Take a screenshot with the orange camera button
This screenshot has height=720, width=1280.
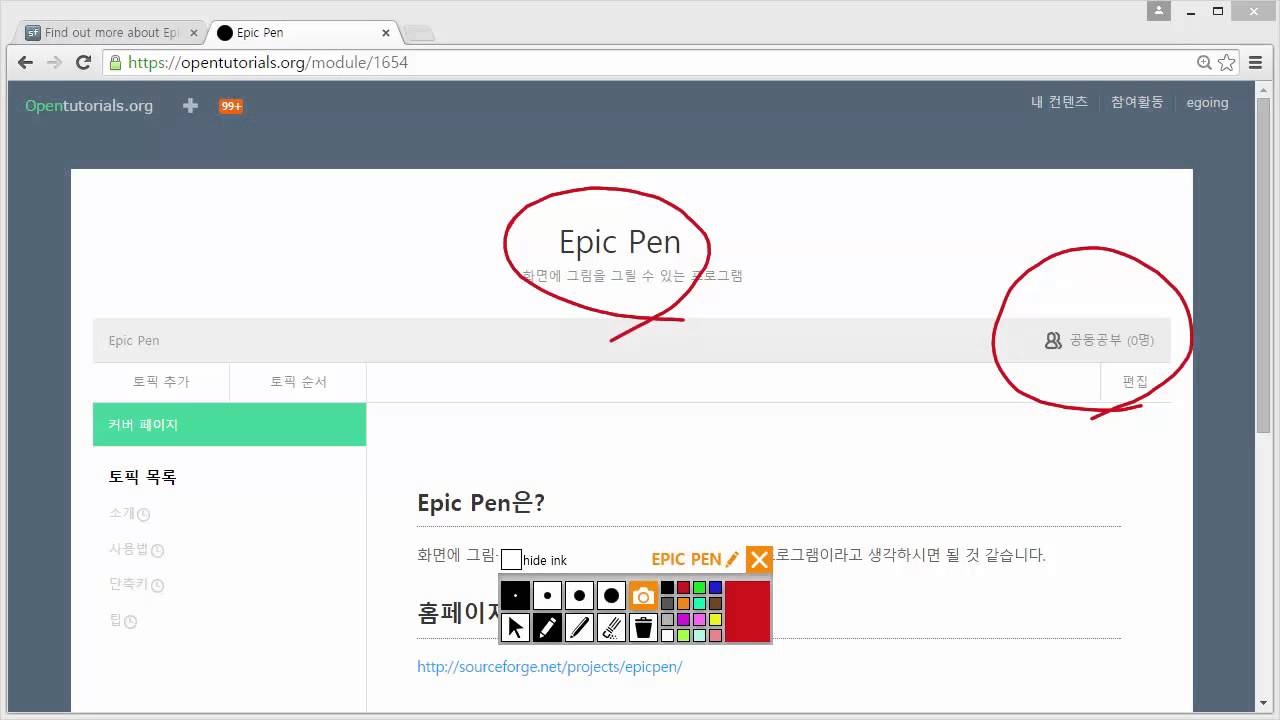[x=643, y=595]
